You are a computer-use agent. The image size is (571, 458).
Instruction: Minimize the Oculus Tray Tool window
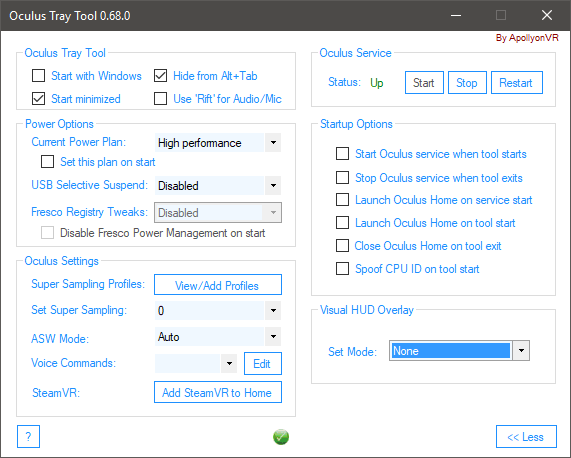click(456, 15)
